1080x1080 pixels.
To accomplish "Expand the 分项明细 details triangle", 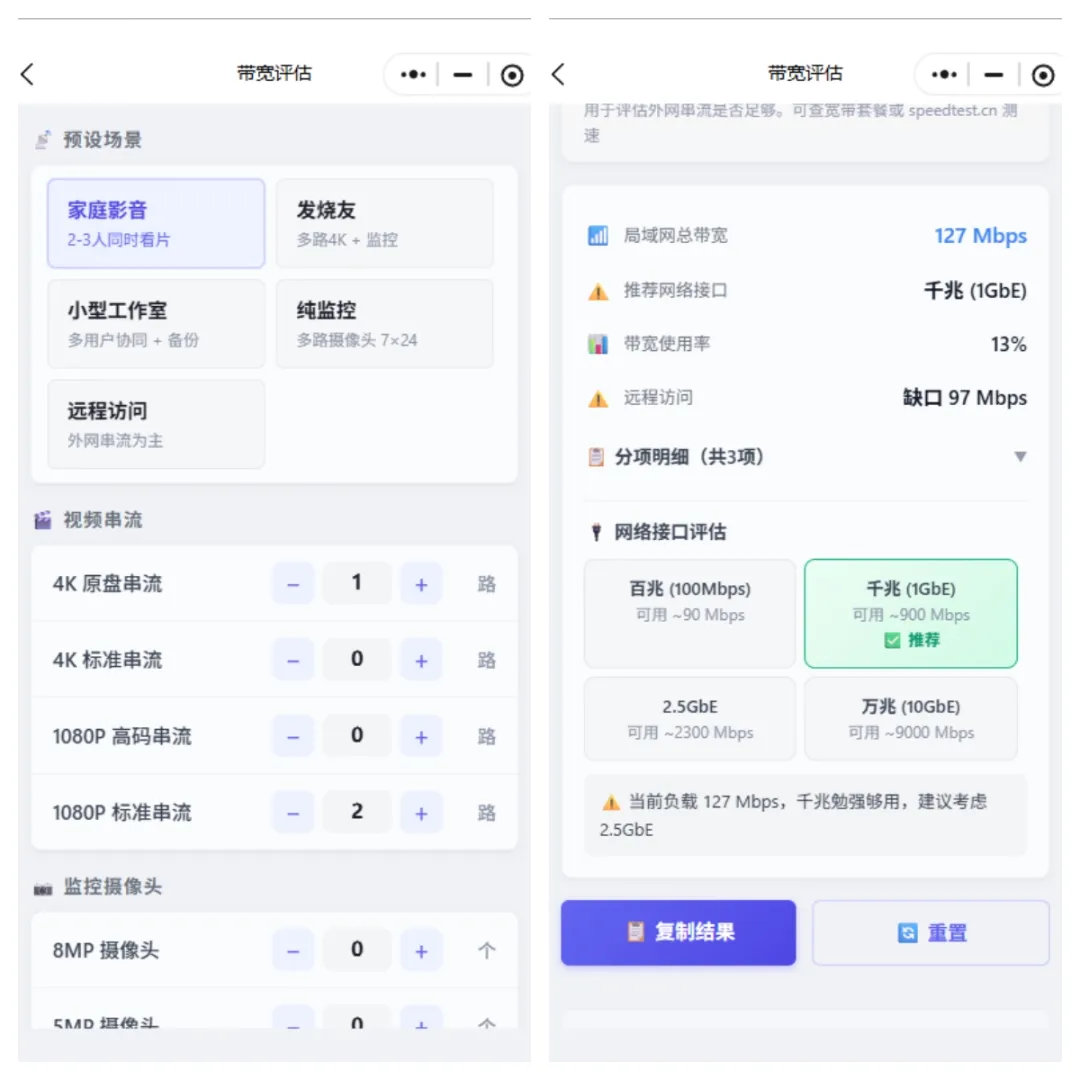I will (x=1020, y=457).
